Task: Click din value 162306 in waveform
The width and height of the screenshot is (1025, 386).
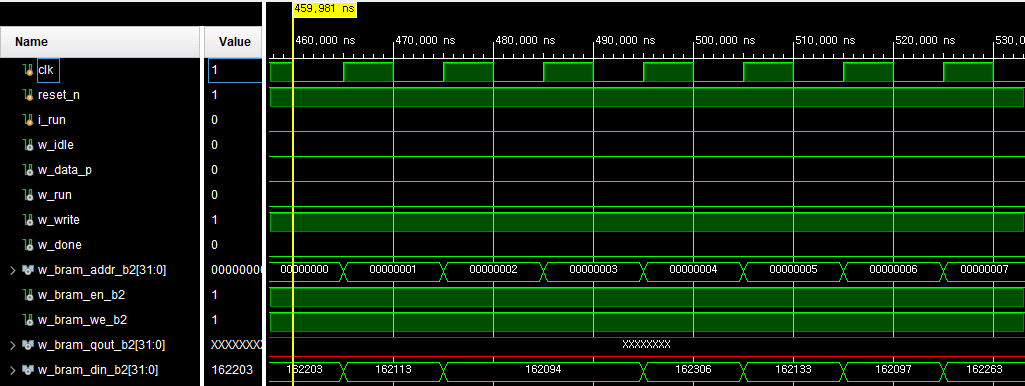Action: pyautogui.click(x=693, y=370)
